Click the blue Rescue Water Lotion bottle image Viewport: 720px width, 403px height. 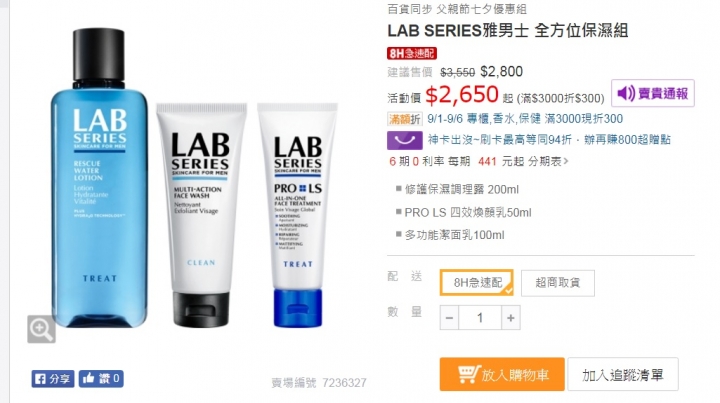pyautogui.click(x=99, y=178)
